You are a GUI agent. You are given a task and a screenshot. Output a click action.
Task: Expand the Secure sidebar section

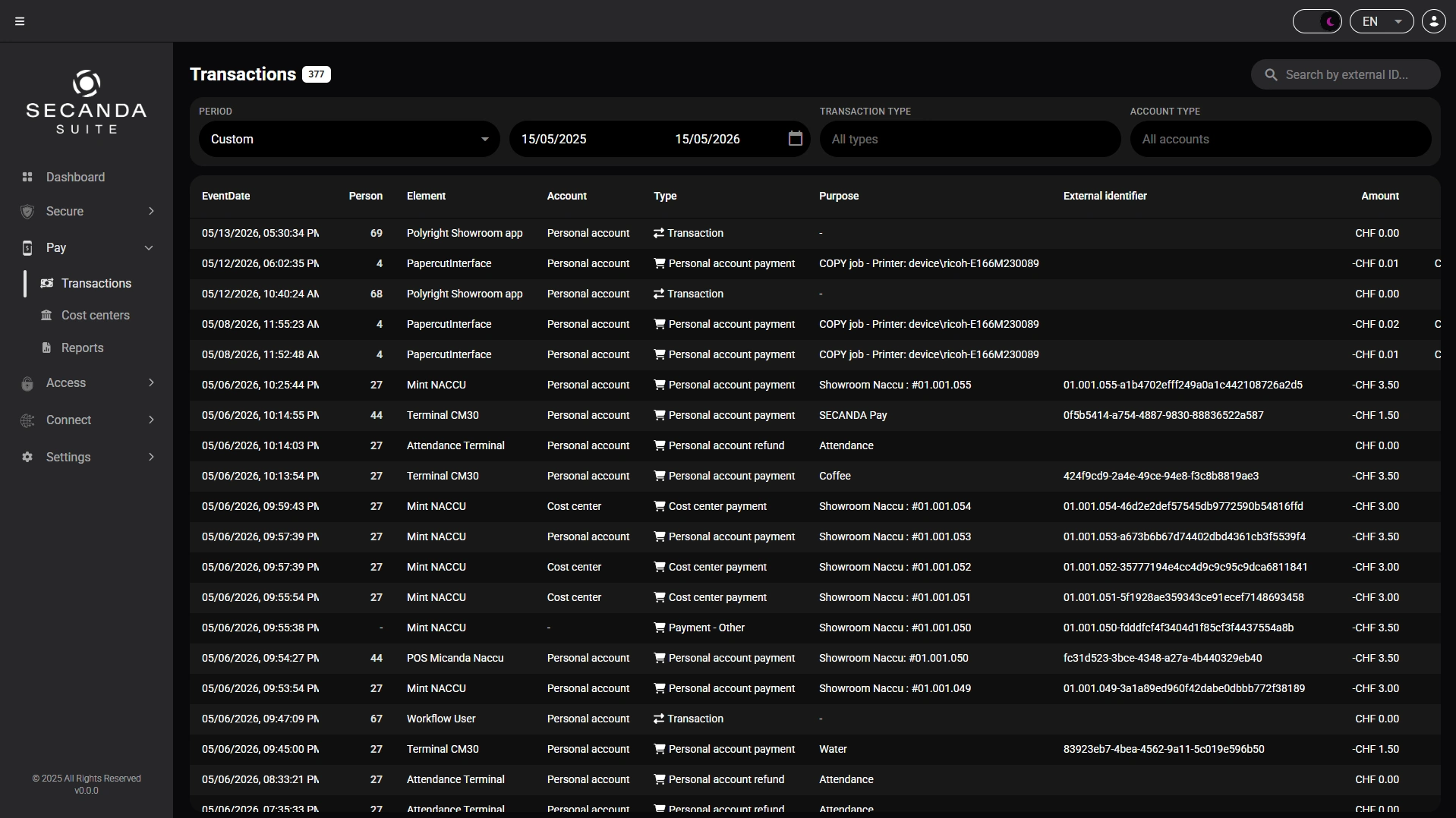coord(87,211)
